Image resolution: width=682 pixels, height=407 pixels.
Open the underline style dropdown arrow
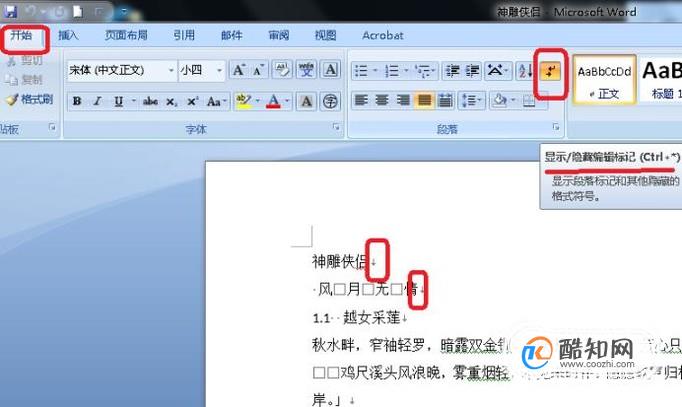point(134,101)
